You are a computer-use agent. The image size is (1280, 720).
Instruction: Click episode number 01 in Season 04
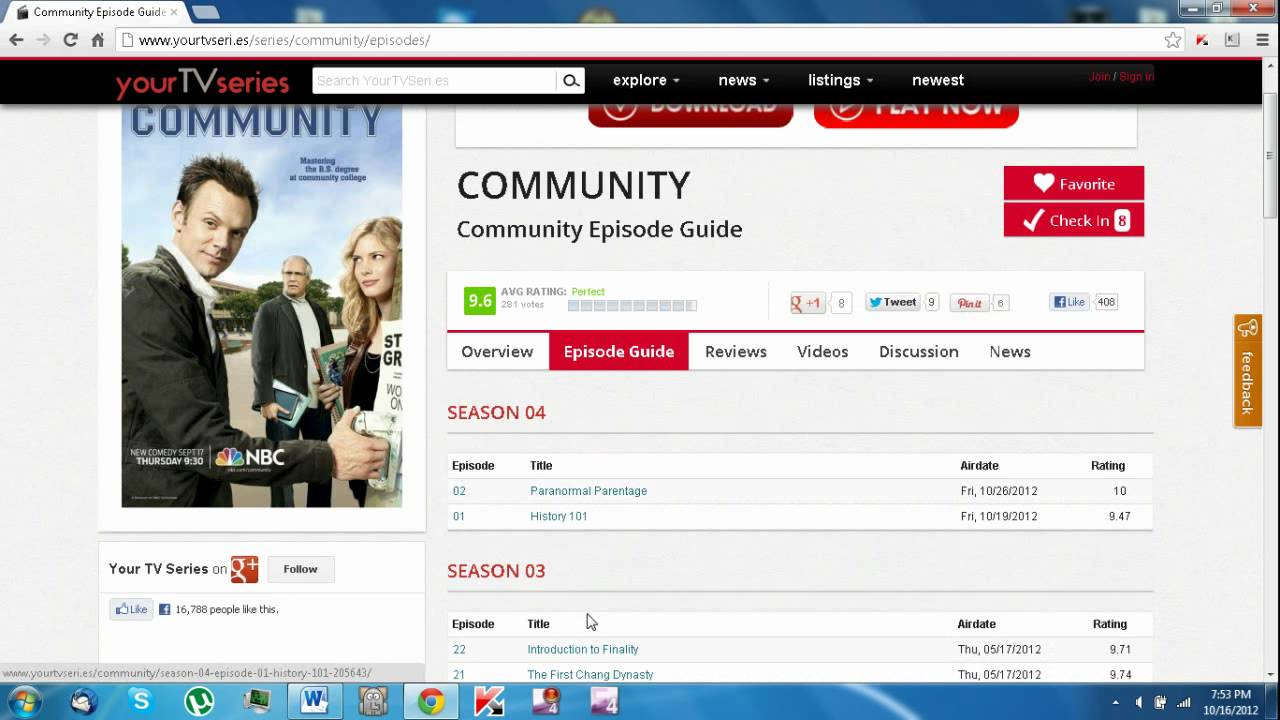pos(459,516)
